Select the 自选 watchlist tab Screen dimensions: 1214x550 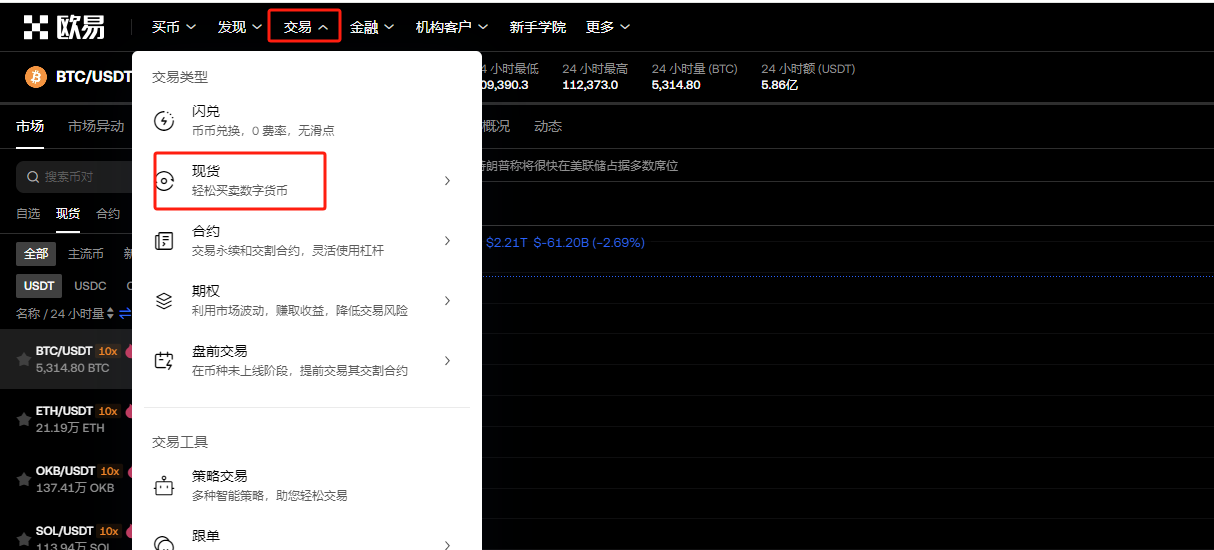[x=28, y=214]
